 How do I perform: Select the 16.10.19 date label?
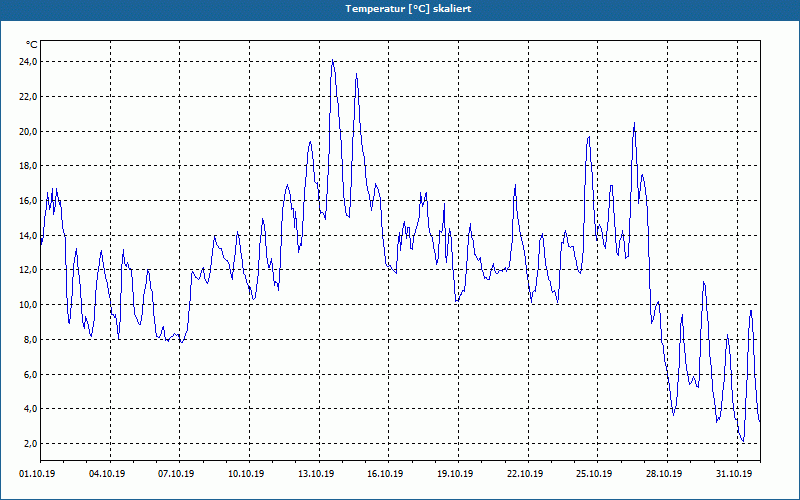pyautogui.click(x=385, y=474)
